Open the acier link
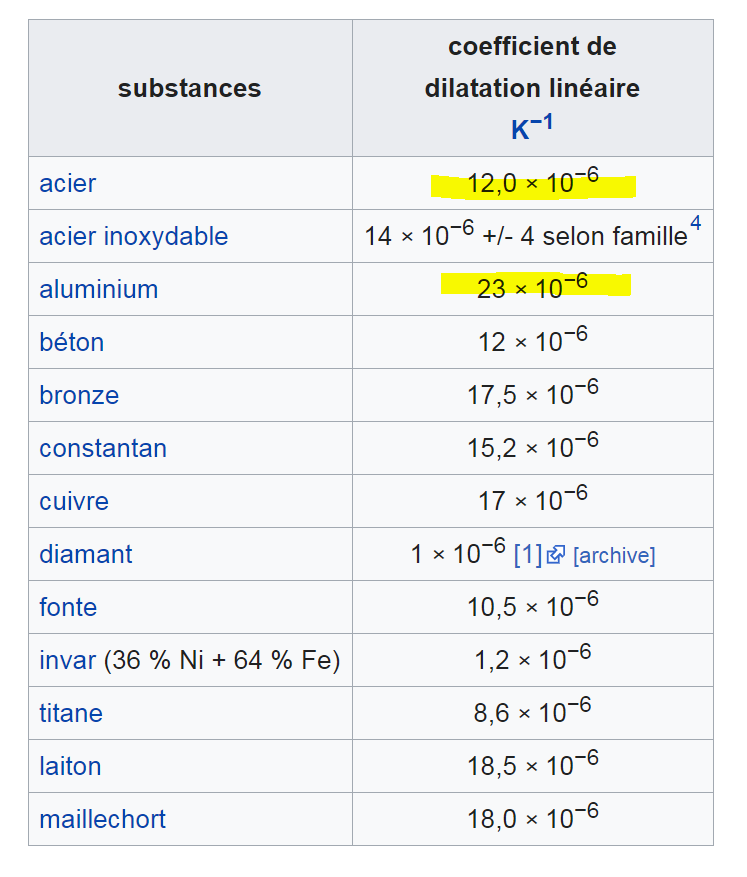 (x=67, y=184)
